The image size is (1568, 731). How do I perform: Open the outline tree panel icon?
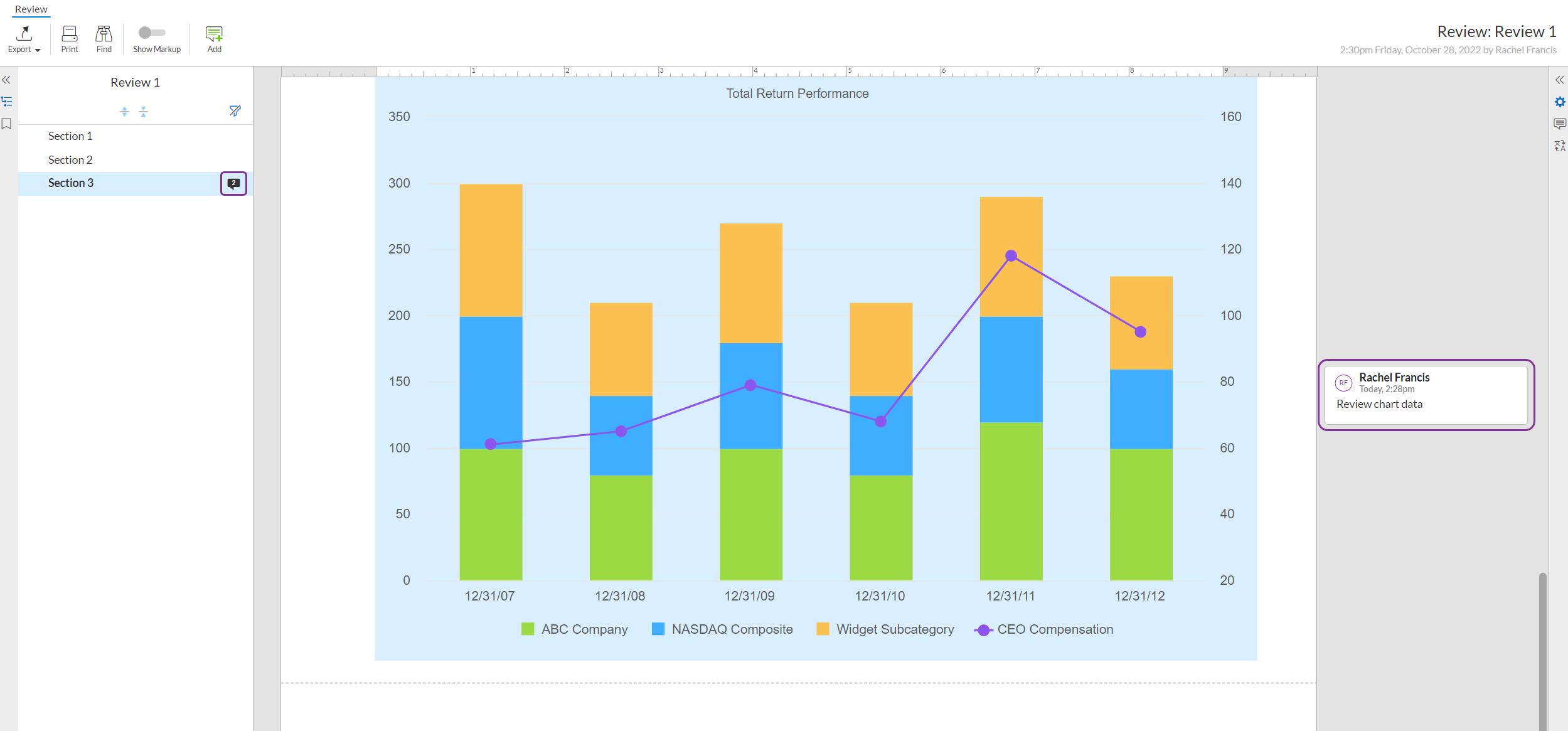(7, 102)
